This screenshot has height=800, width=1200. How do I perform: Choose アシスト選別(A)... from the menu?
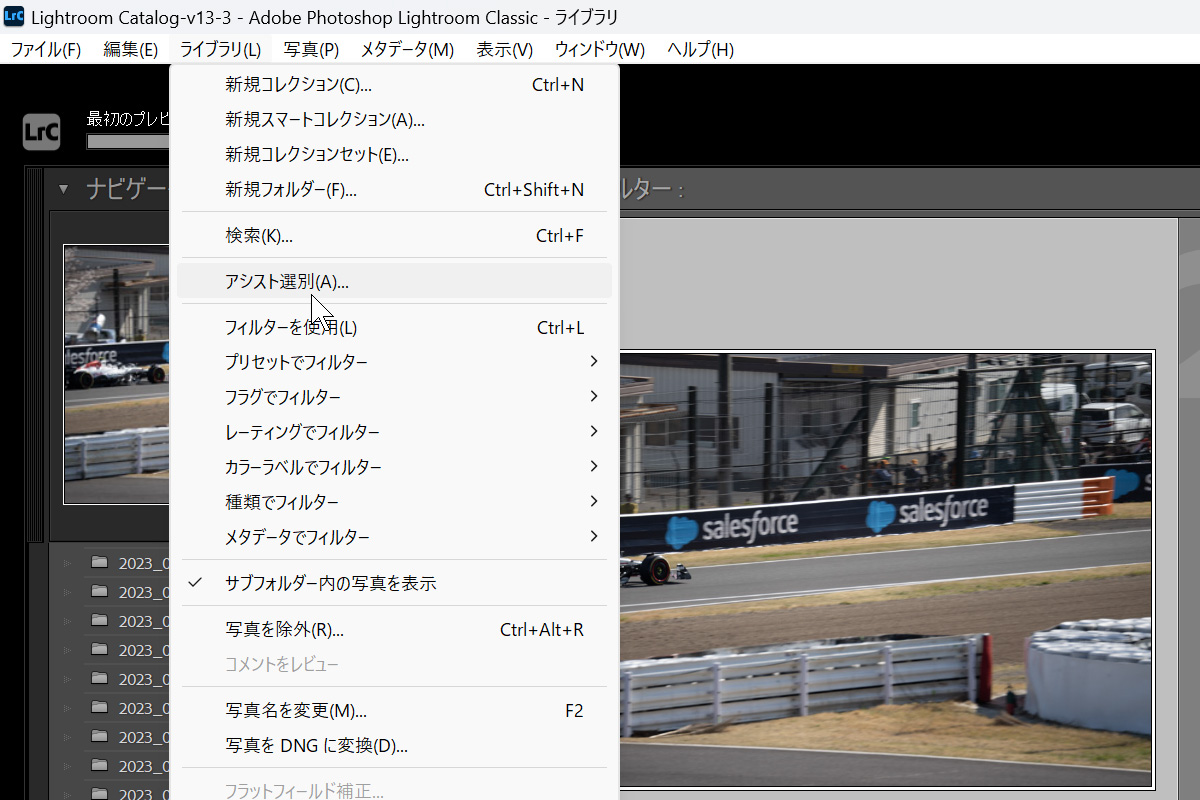[287, 282]
